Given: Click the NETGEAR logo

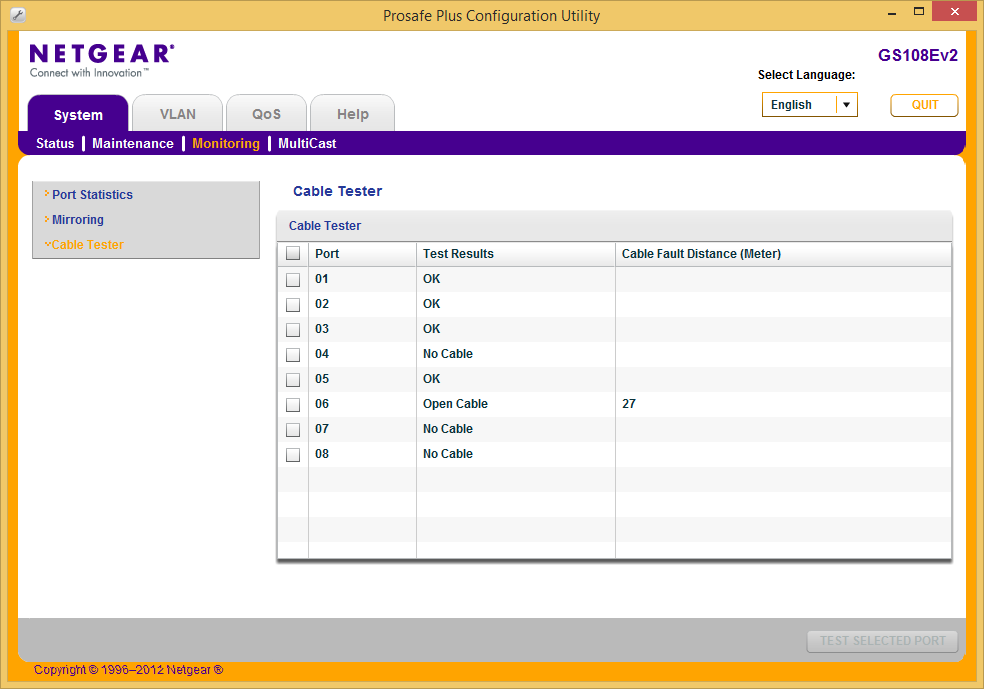Looking at the screenshot, I should pyautogui.click(x=102, y=60).
